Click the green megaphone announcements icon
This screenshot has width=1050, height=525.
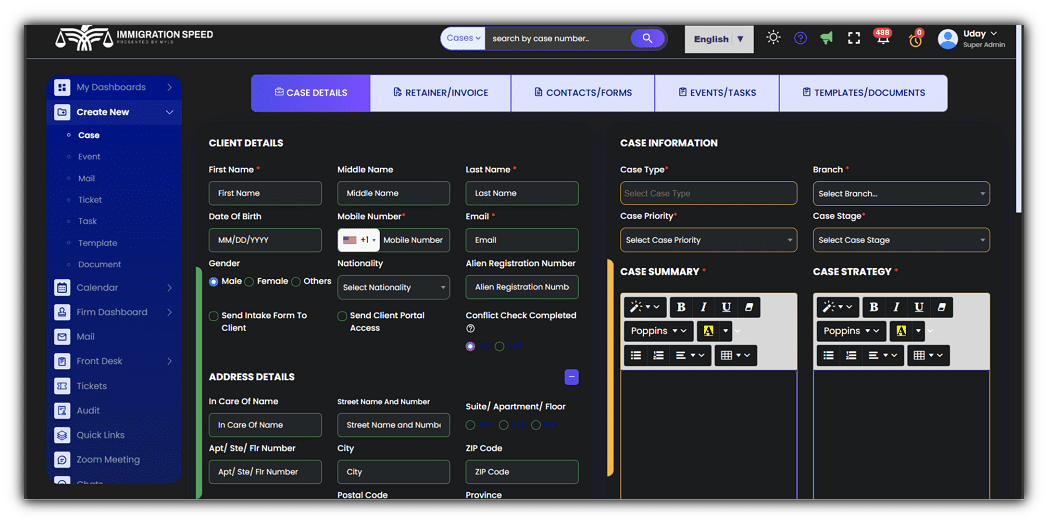(x=827, y=38)
